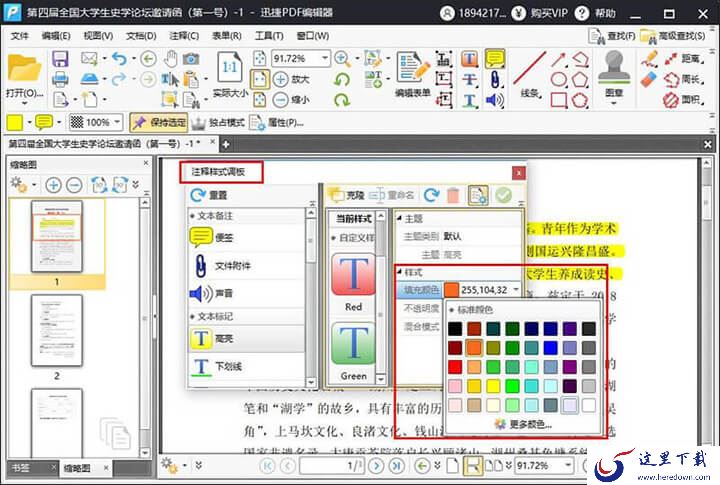This screenshot has width=720, height=485.
Task: Select the area 面积 measuring tool
Action: (x=684, y=99)
